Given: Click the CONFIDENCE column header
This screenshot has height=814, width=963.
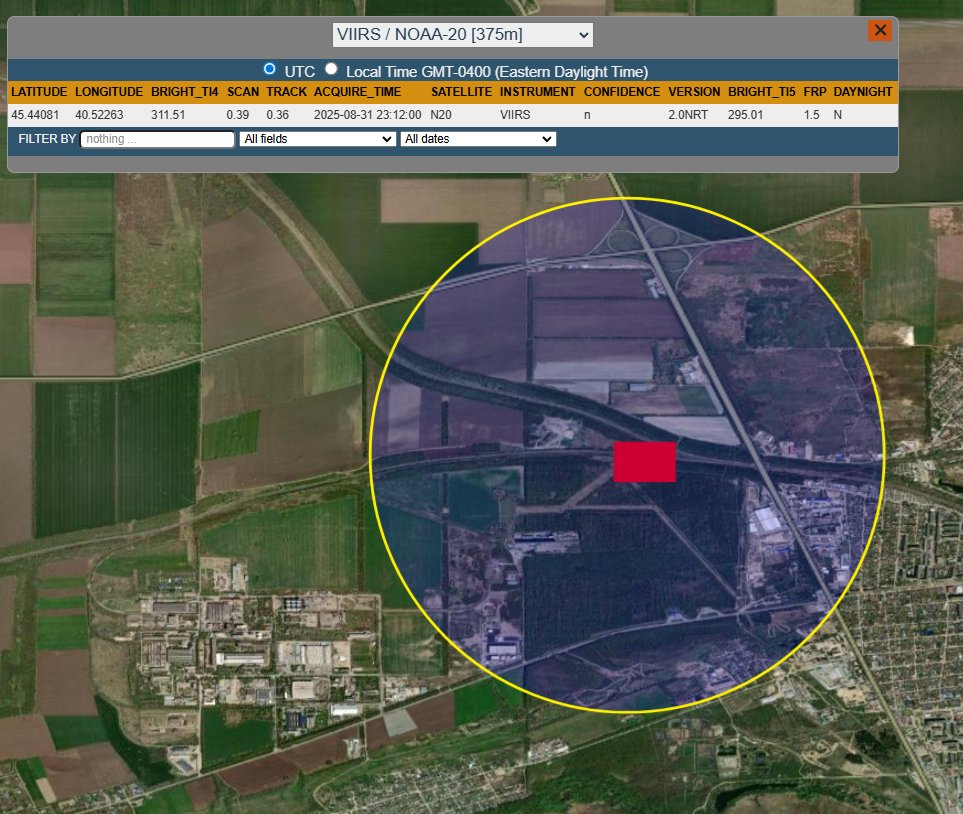Looking at the screenshot, I should (620, 91).
